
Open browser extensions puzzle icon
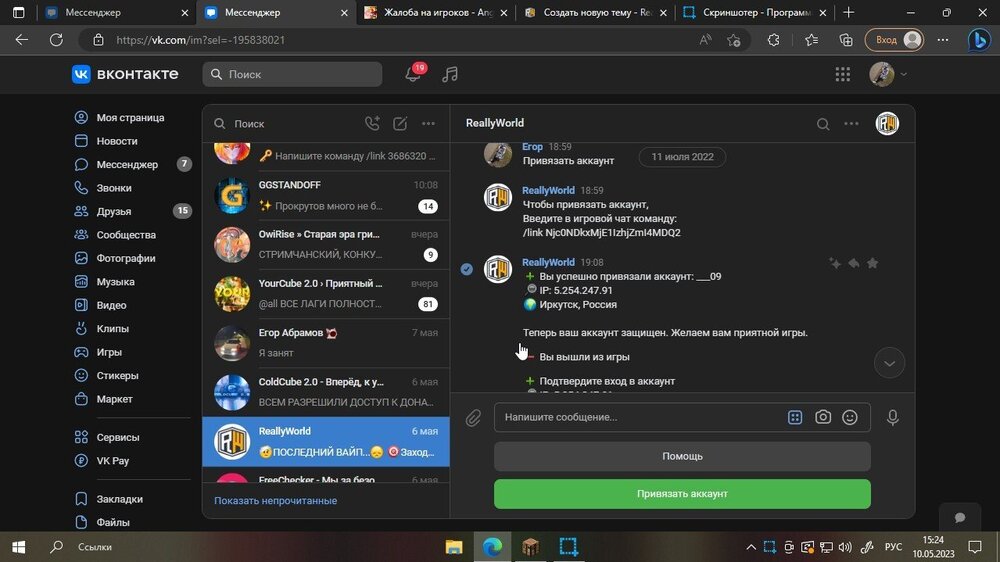[773, 40]
